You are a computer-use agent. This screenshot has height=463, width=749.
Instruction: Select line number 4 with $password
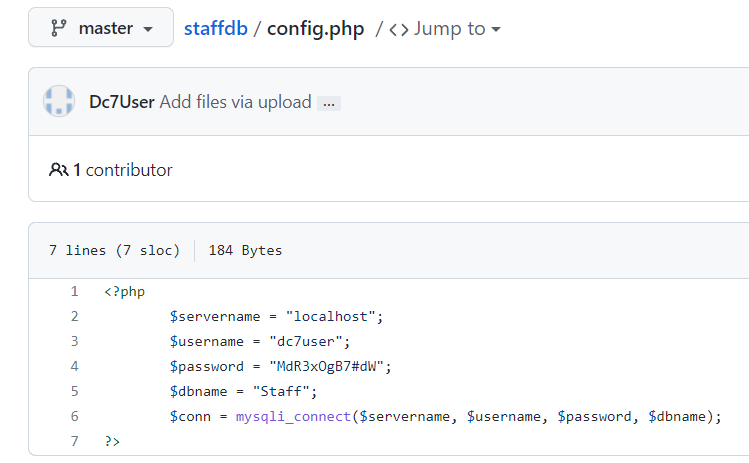[x=74, y=366]
